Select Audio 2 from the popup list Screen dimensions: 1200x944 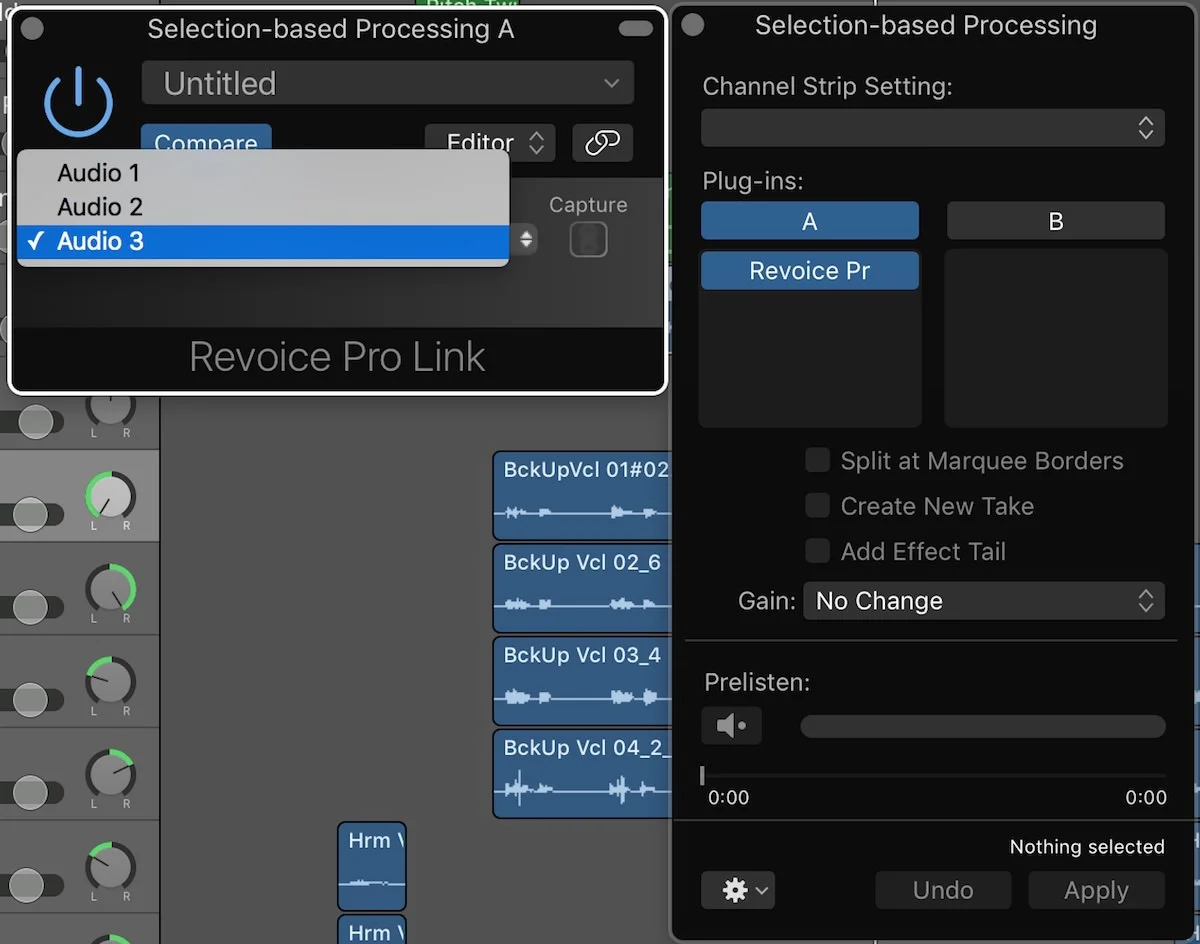(262, 207)
